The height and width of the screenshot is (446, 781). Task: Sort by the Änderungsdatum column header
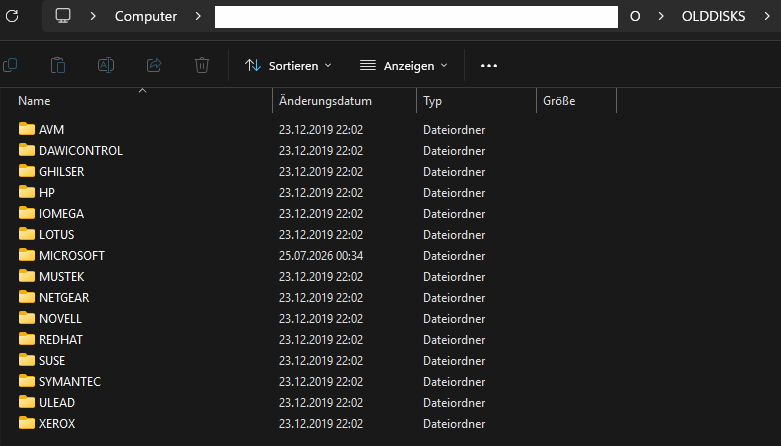tap(325, 101)
